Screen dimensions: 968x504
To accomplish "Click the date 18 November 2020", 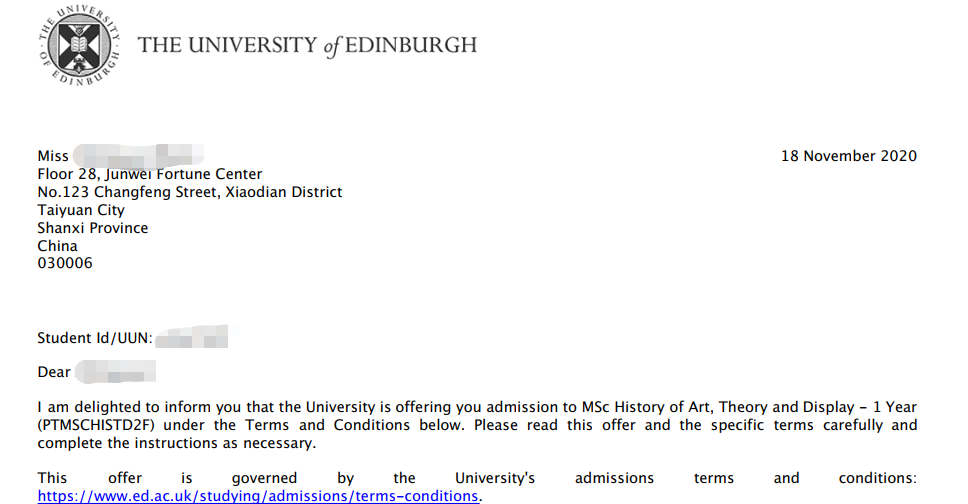I will [x=848, y=156].
